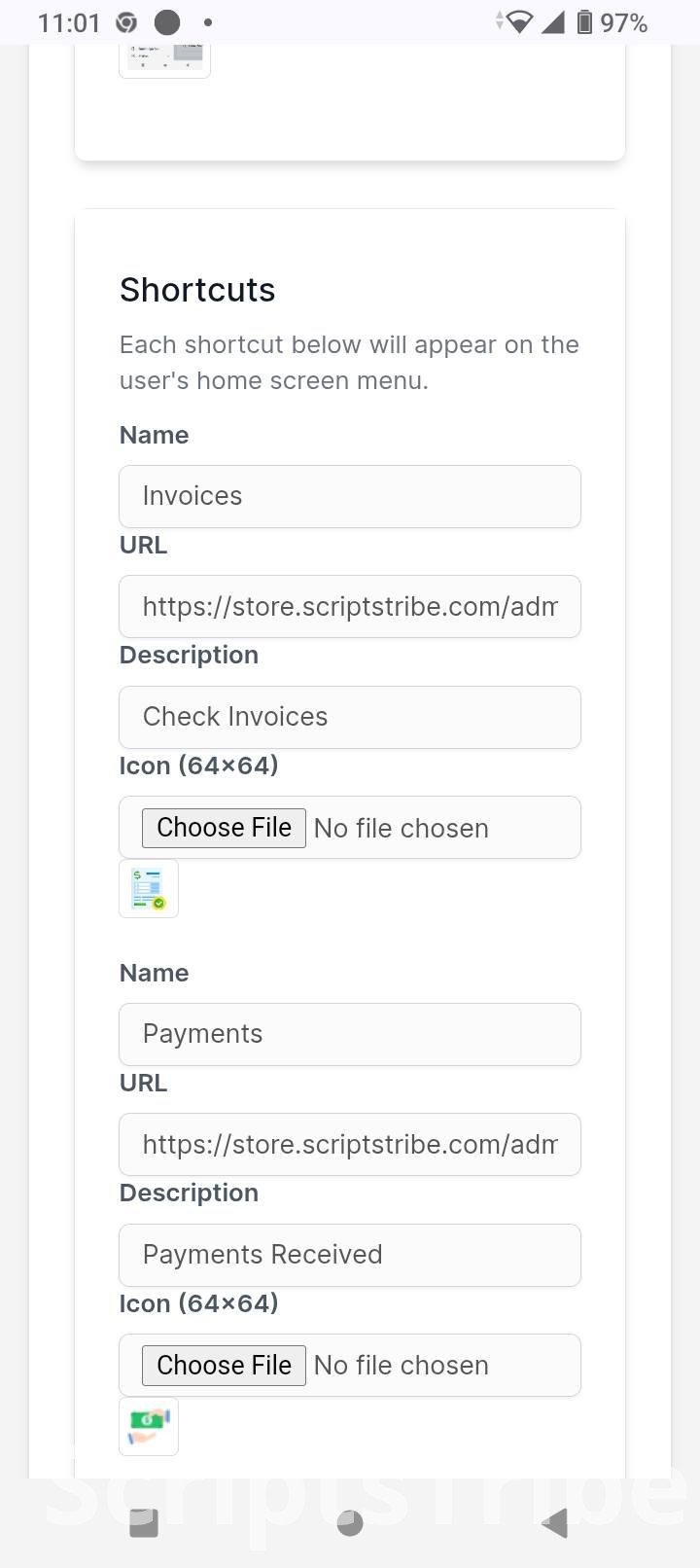Tap the recent apps square icon
Image resolution: width=700 pixels, height=1568 pixels.
click(x=144, y=1523)
